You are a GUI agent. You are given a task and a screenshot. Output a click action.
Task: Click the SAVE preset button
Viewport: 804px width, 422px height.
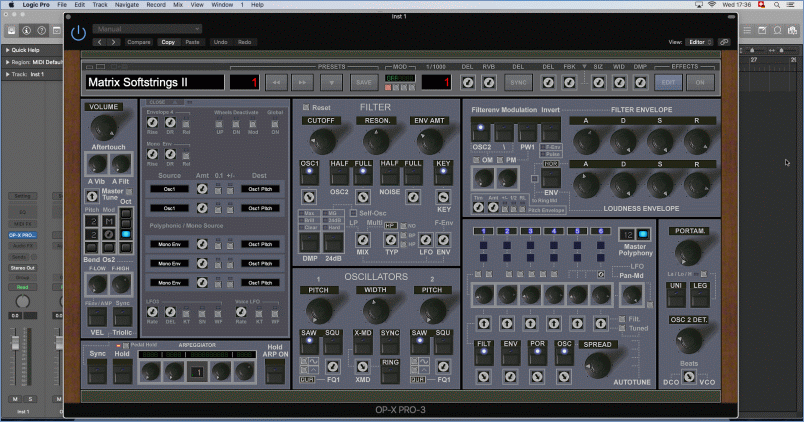[364, 83]
